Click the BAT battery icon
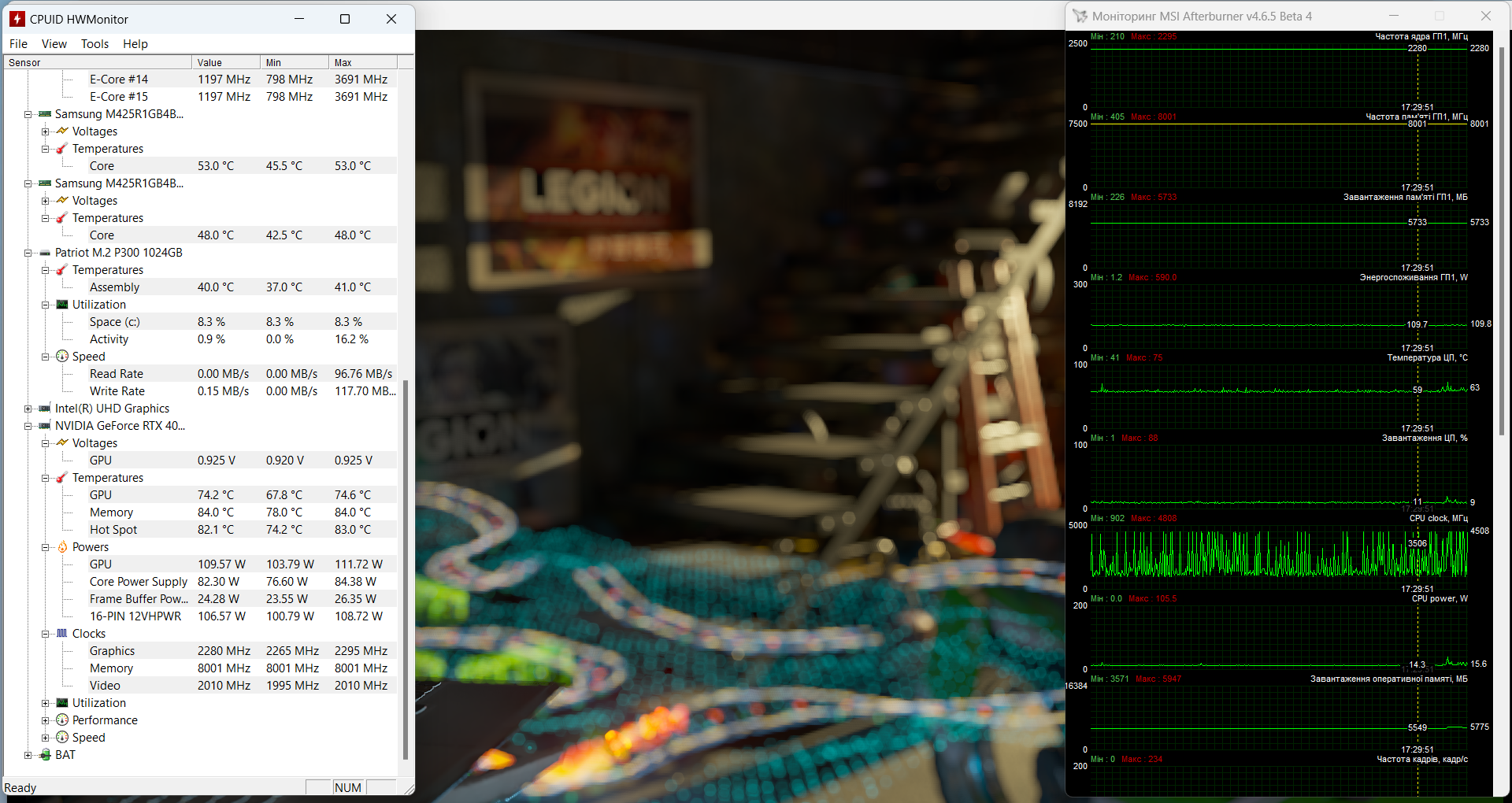 coord(46,755)
